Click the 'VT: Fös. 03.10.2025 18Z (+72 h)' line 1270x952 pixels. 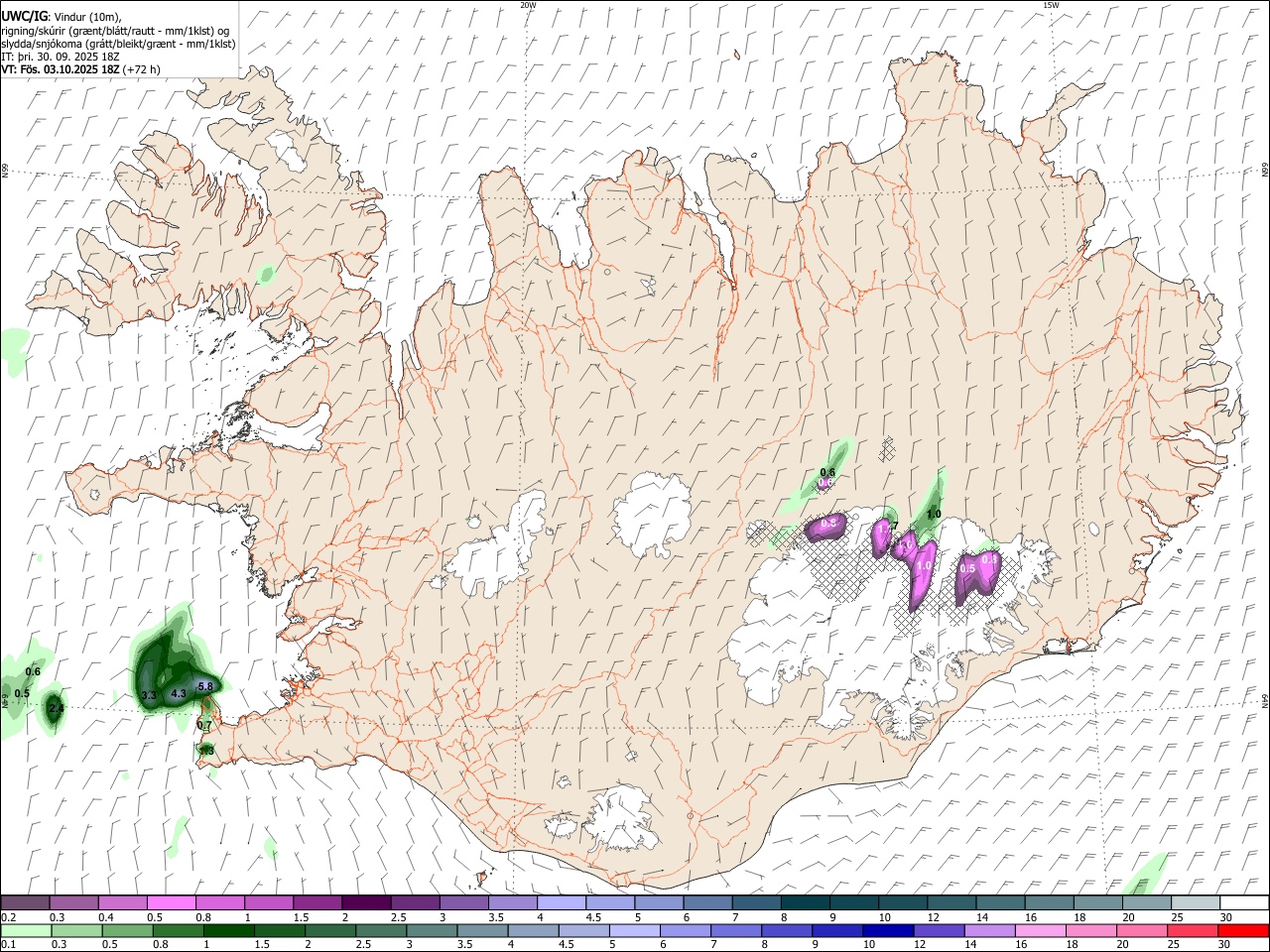tap(80, 69)
